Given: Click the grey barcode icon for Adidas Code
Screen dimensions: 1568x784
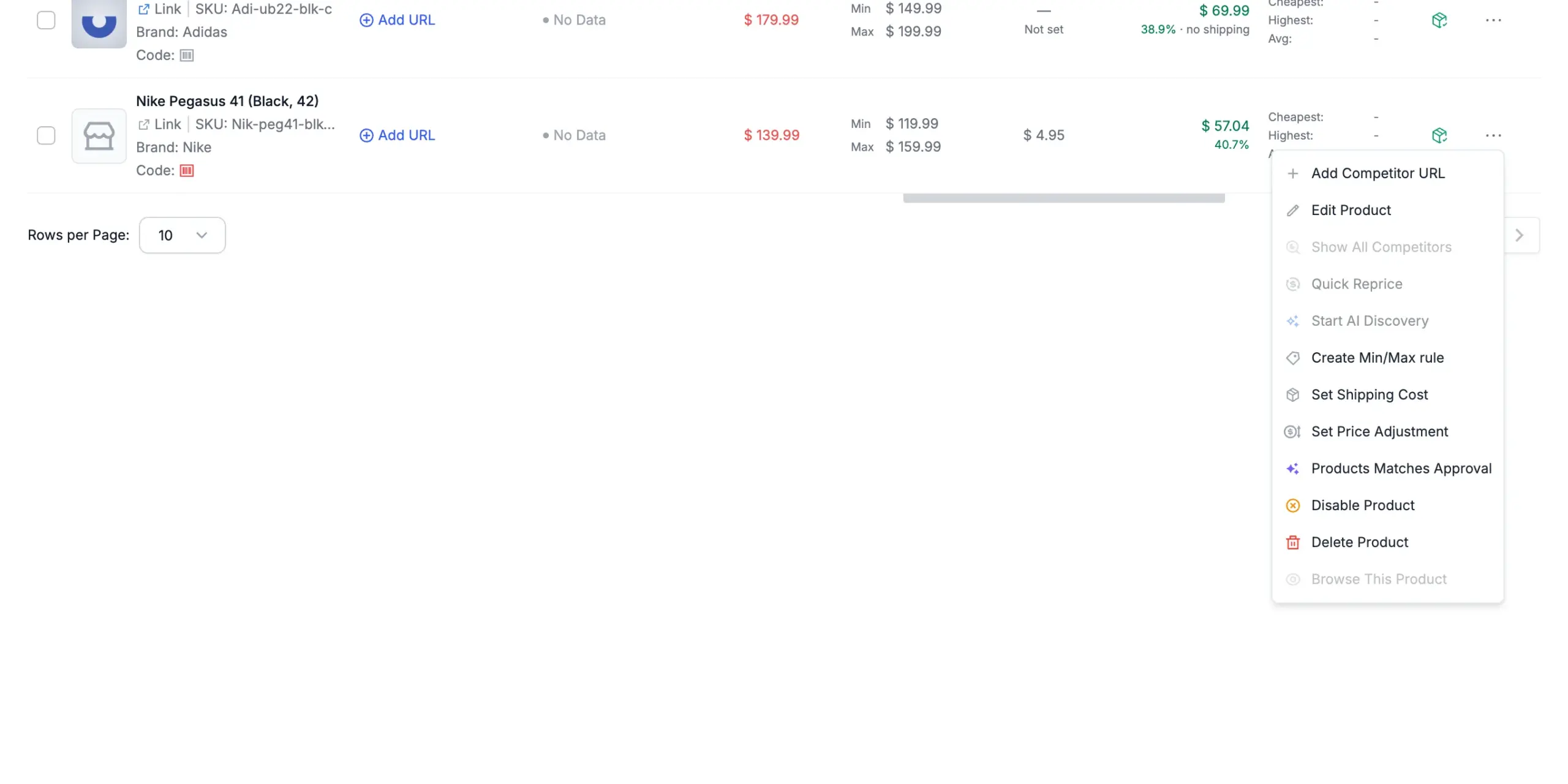Looking at the screenshot, I should [187, 55].
